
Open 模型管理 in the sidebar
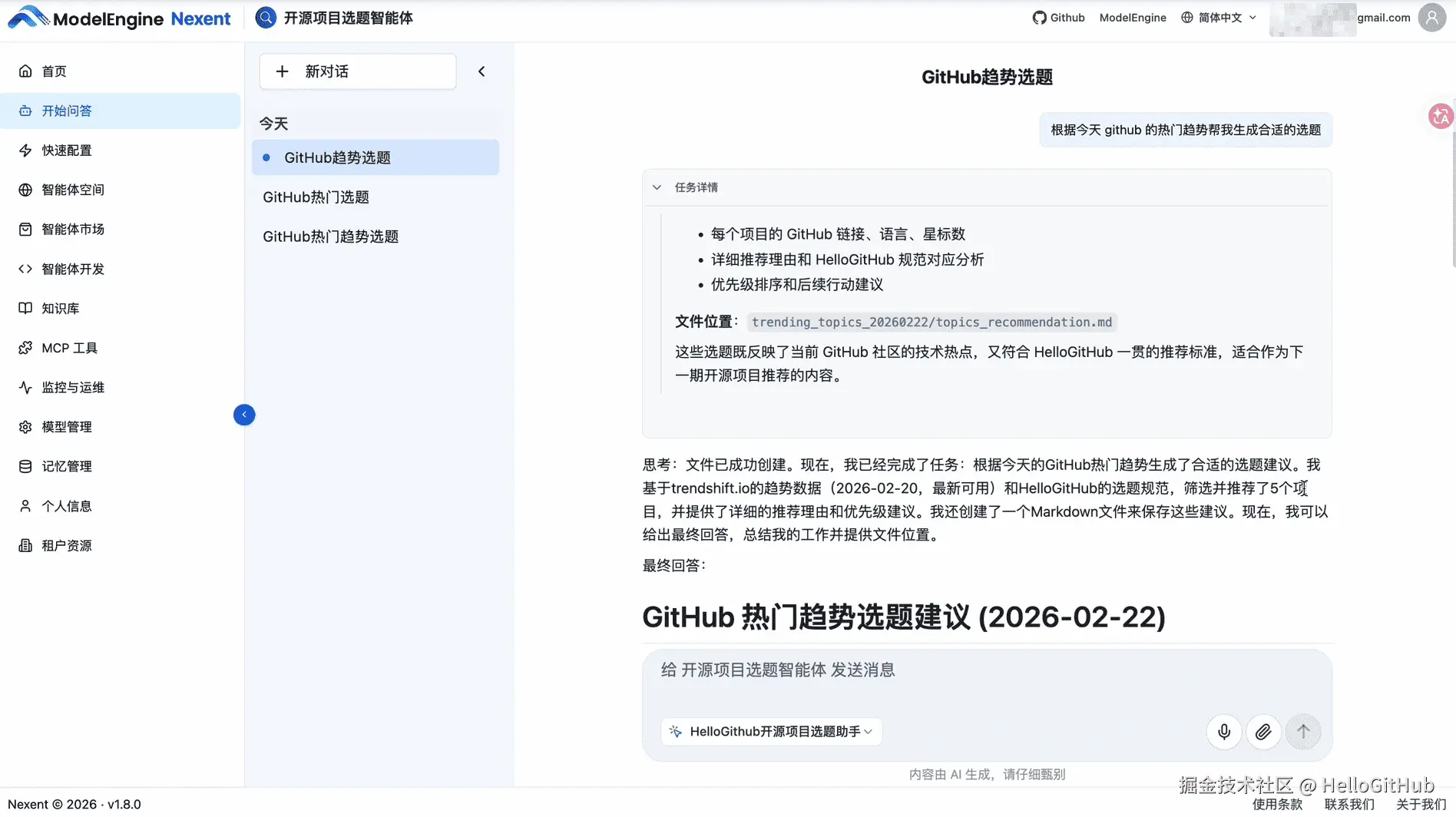coord(121,427)
